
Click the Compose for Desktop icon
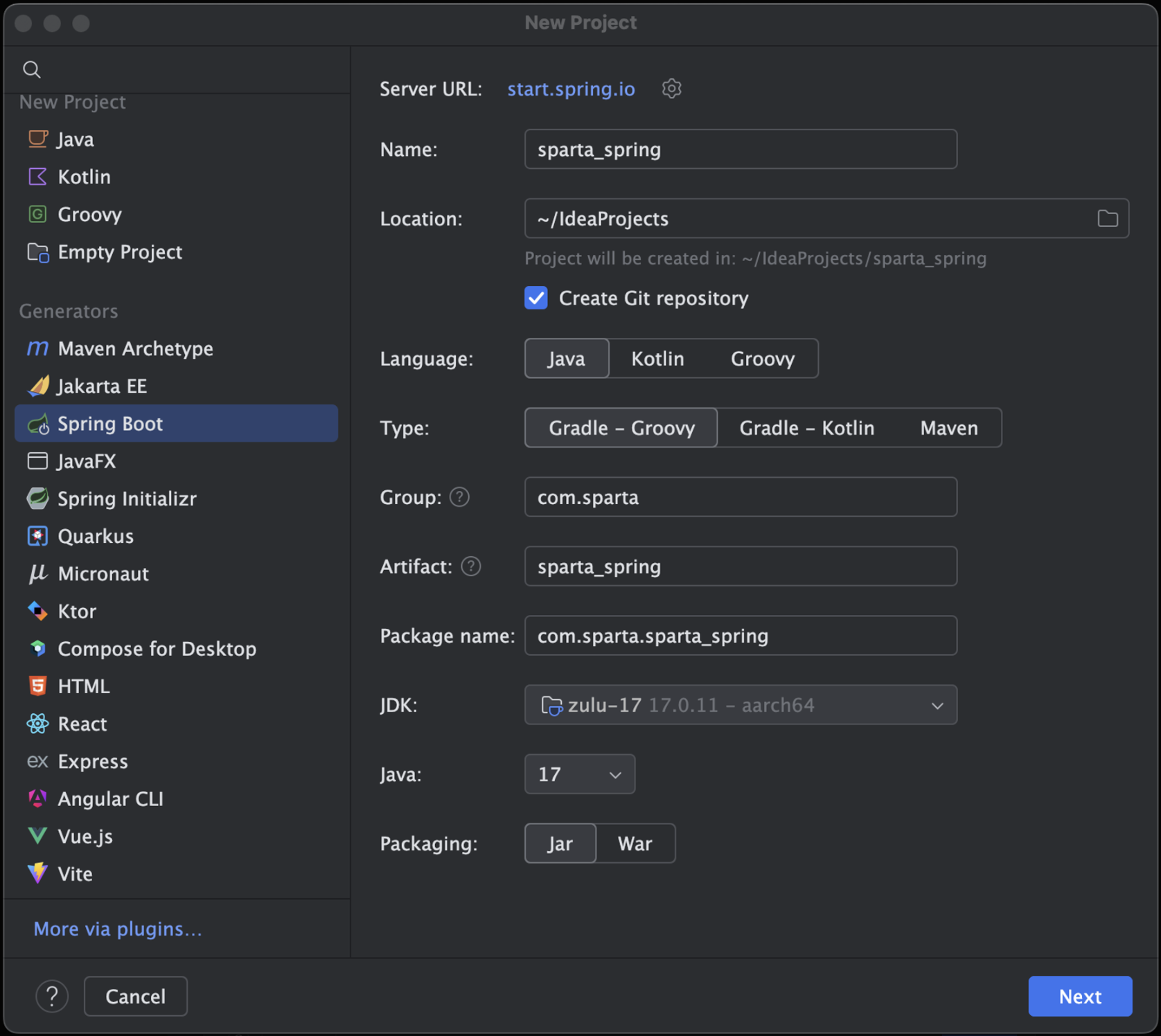point(37,648)
